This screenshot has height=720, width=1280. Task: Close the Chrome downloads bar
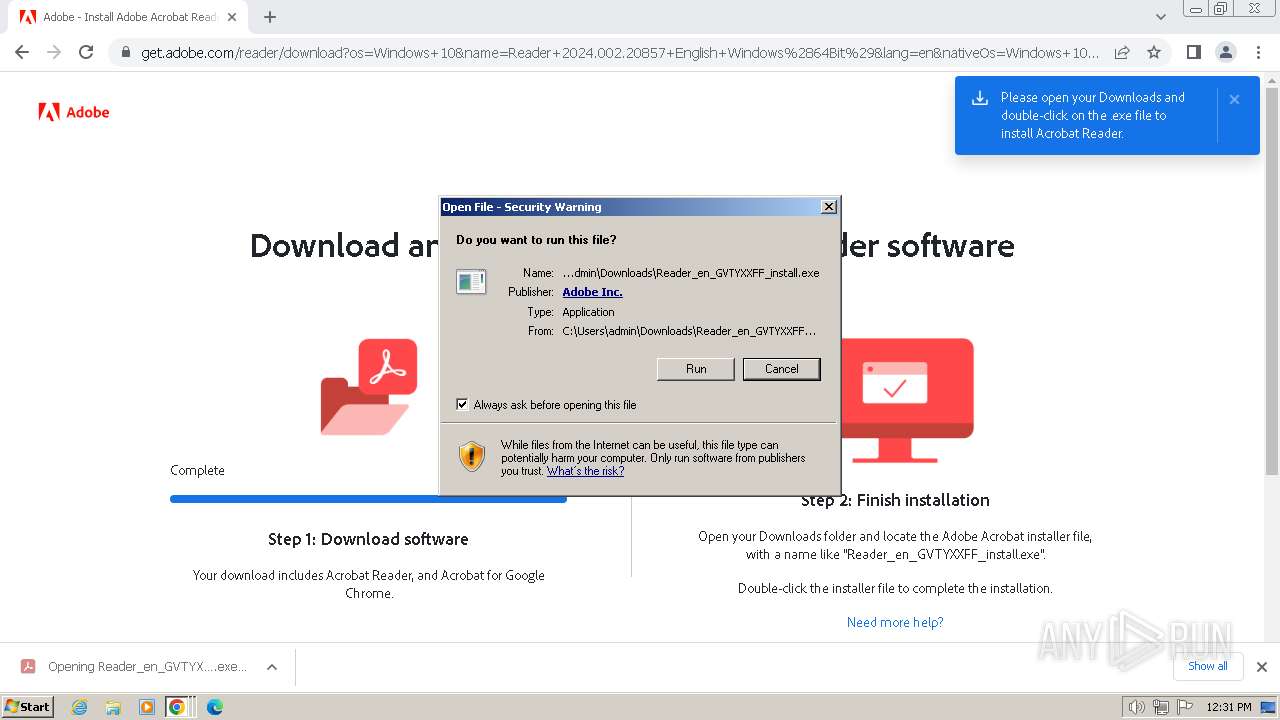tap(1261, 667)
